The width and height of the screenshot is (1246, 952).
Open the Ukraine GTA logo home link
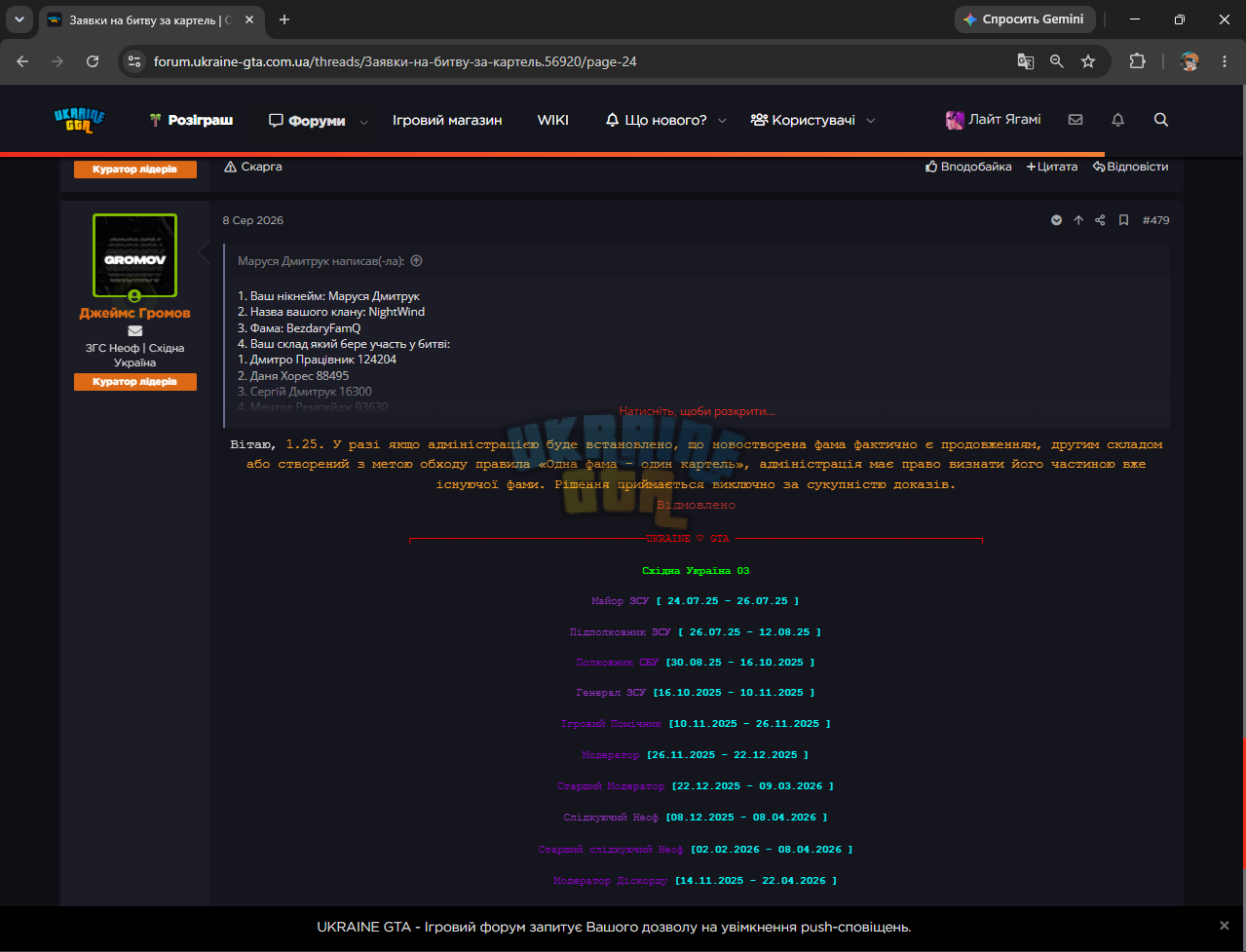(79, 120)
